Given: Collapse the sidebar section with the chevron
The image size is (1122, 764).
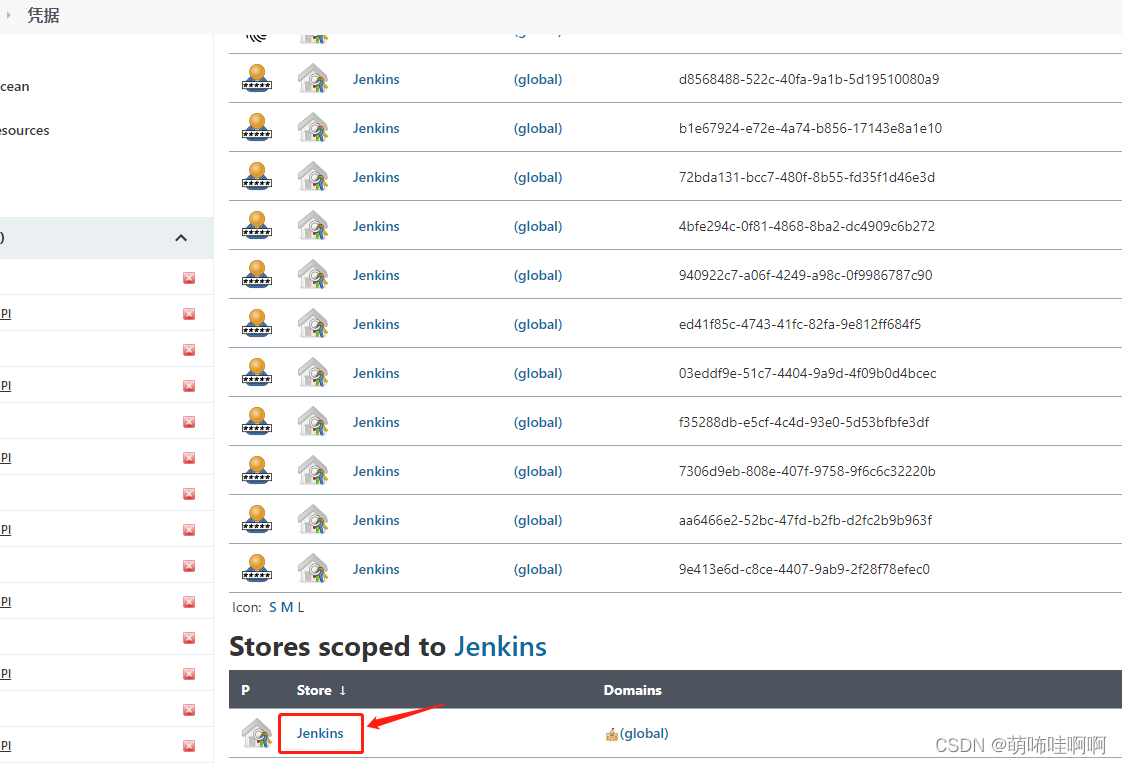Looking at the screenshot, I should point(181,237).
